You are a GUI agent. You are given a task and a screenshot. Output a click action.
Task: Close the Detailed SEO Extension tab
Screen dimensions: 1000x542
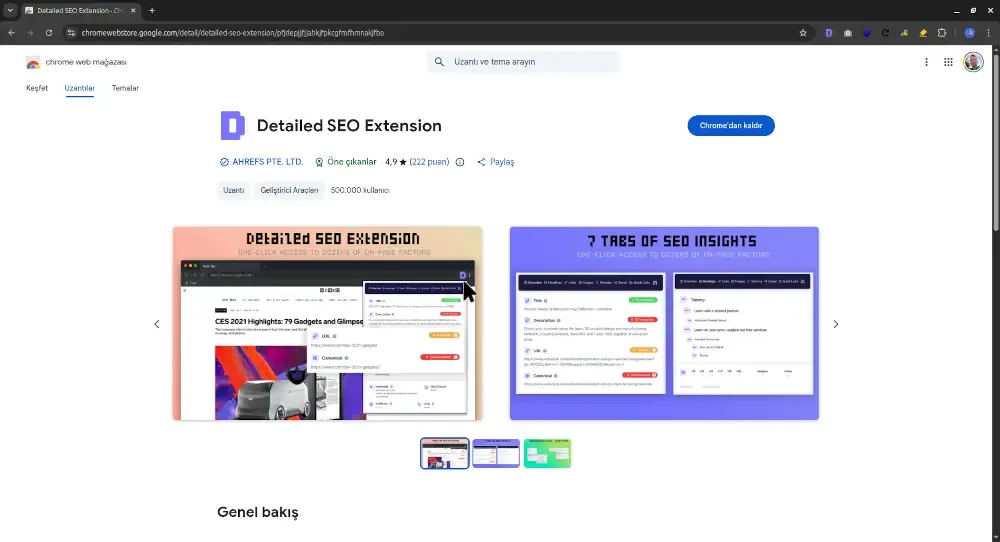coord(133,11)
